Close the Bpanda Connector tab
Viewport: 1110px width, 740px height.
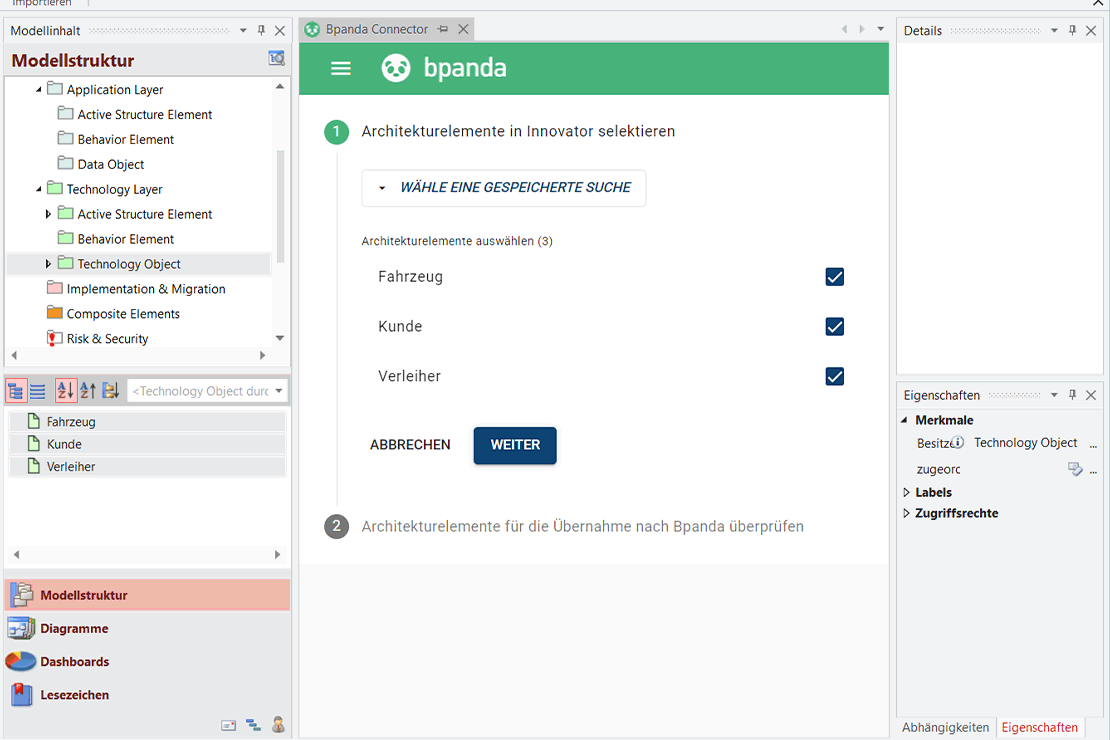463,29
